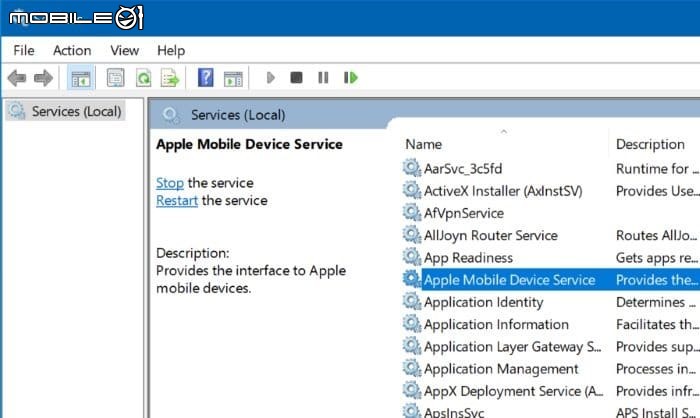700x418 pixels.
Task: Click 'Gets apps re...' description cell
Action: [x=656, y=258]
